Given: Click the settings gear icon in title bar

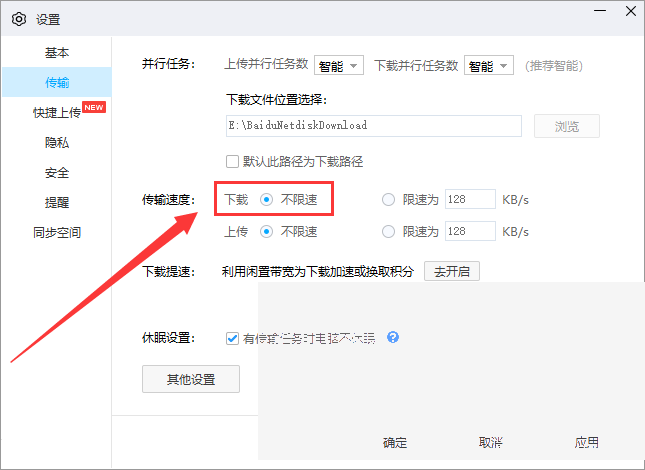Looking at the screenshot, I should click(x=19, y=19).
